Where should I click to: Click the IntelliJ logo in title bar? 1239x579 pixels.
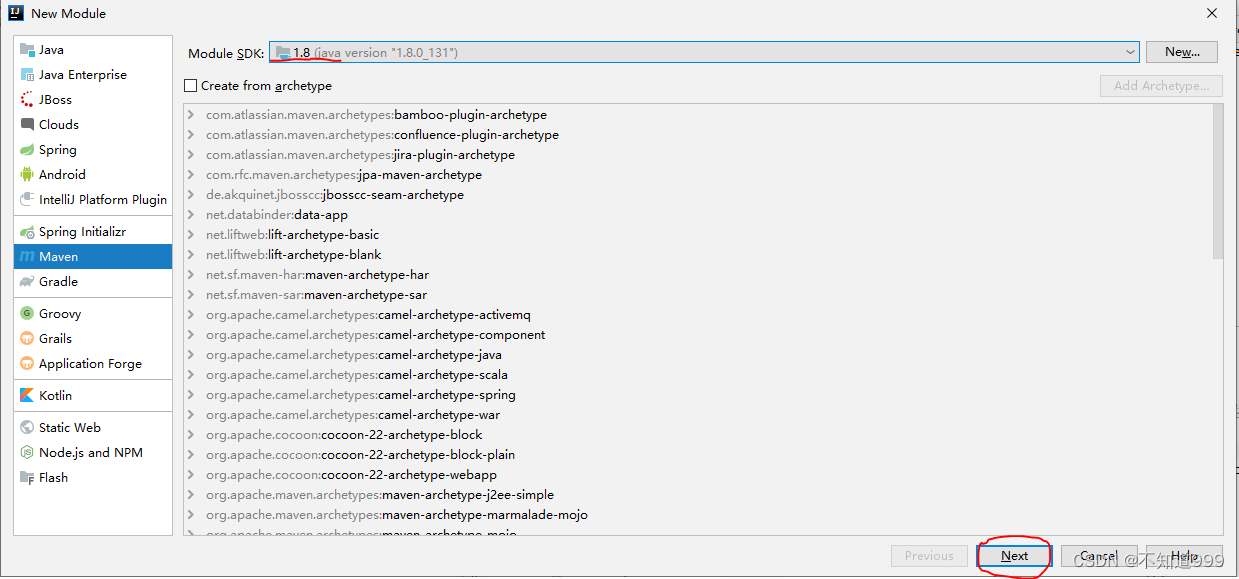coord(15,13)
